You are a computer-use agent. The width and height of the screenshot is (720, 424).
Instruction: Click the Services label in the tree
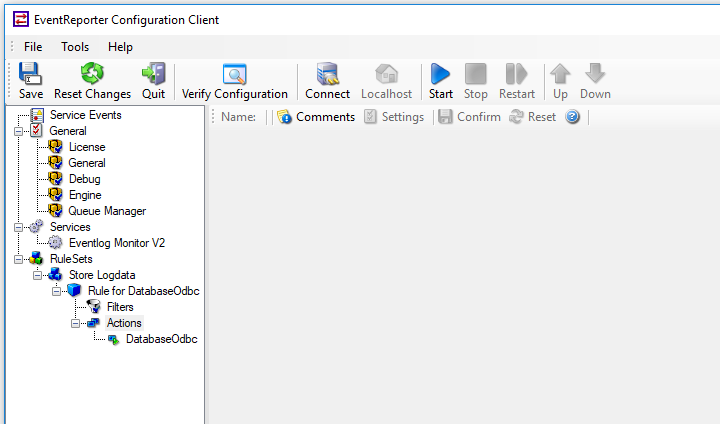tap(70, 227)
